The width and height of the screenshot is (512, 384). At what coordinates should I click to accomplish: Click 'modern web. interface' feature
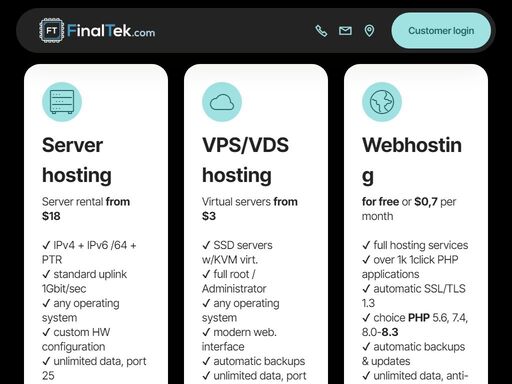click(x=239, y=339)
